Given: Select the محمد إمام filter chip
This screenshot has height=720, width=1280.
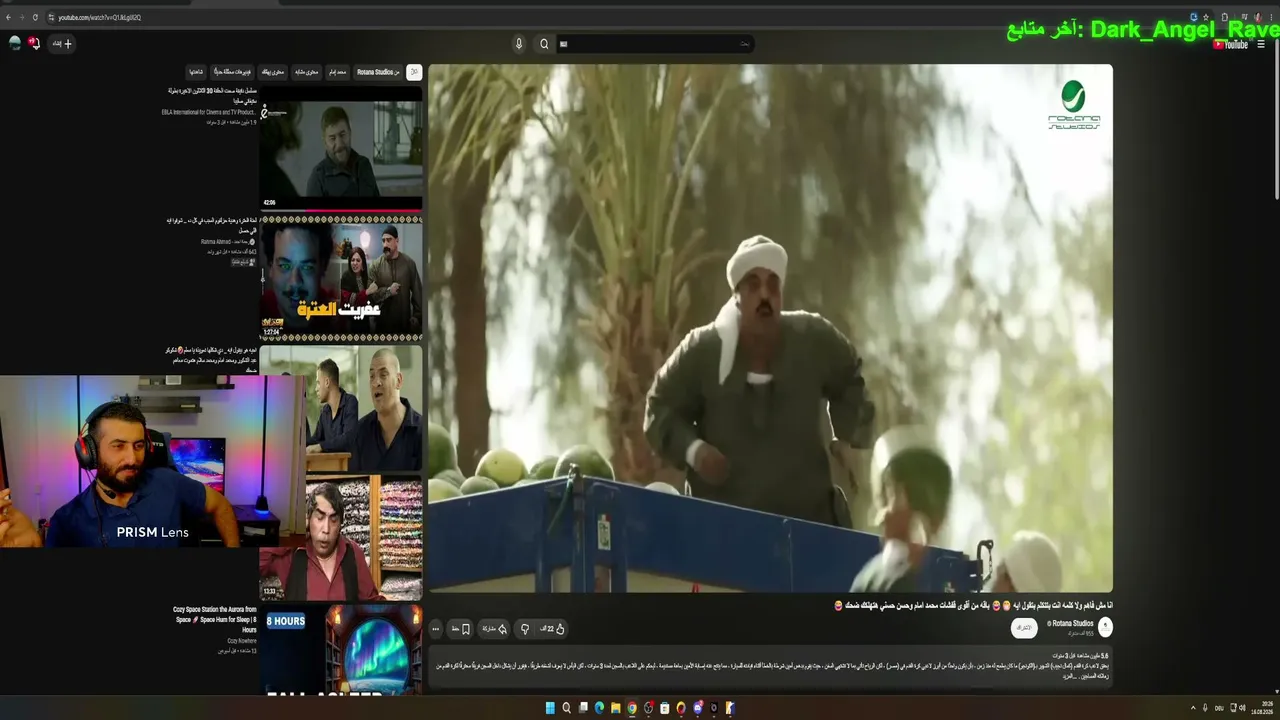Looking at the screenshot, I should coord(337,72).
